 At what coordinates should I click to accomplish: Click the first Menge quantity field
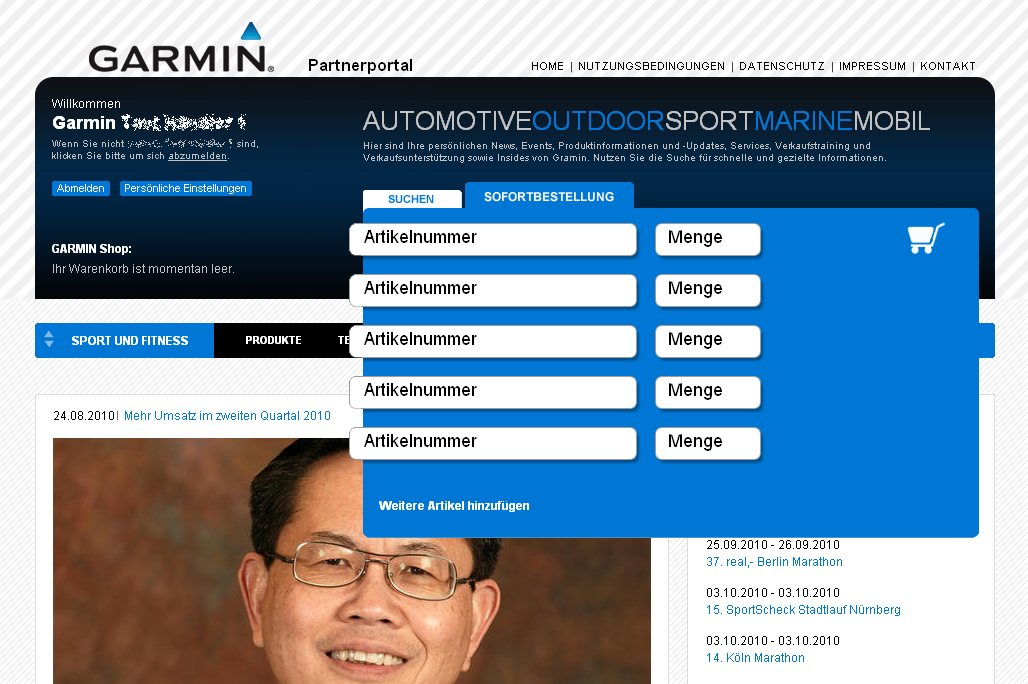click(x=707, y=239)
